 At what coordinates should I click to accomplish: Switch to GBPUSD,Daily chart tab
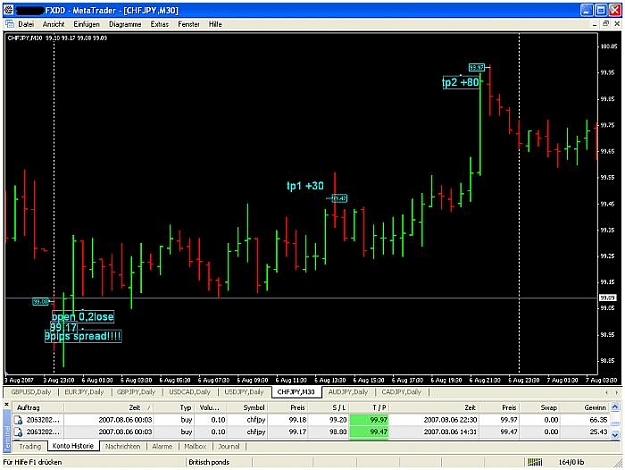[x=31, y=392]
